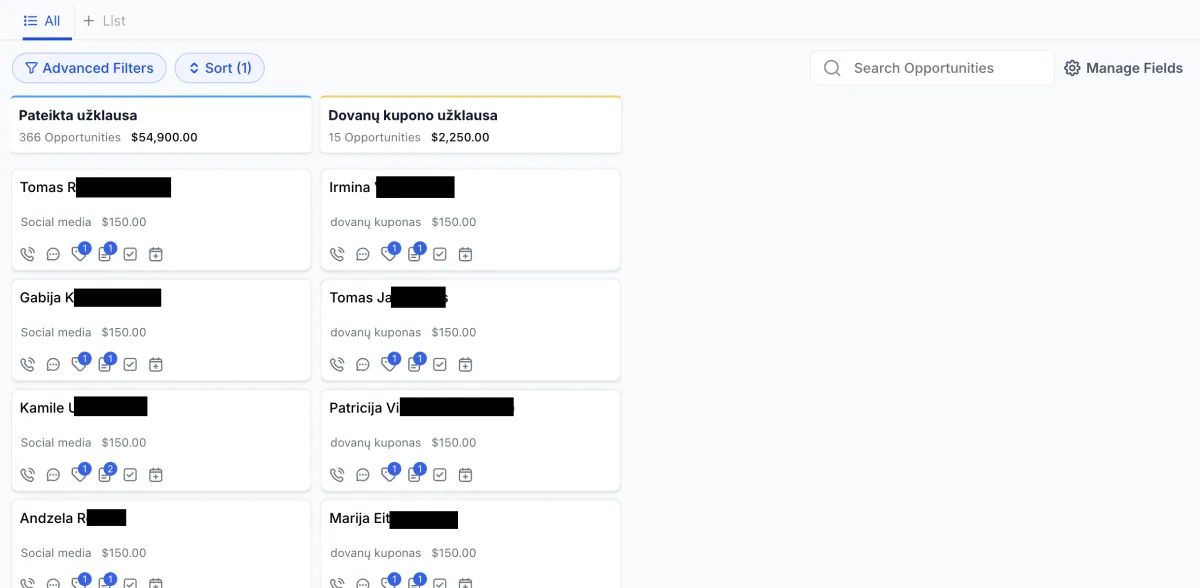
Task: Open the two notes on the Kamile card
Action: tap(105, 473)
